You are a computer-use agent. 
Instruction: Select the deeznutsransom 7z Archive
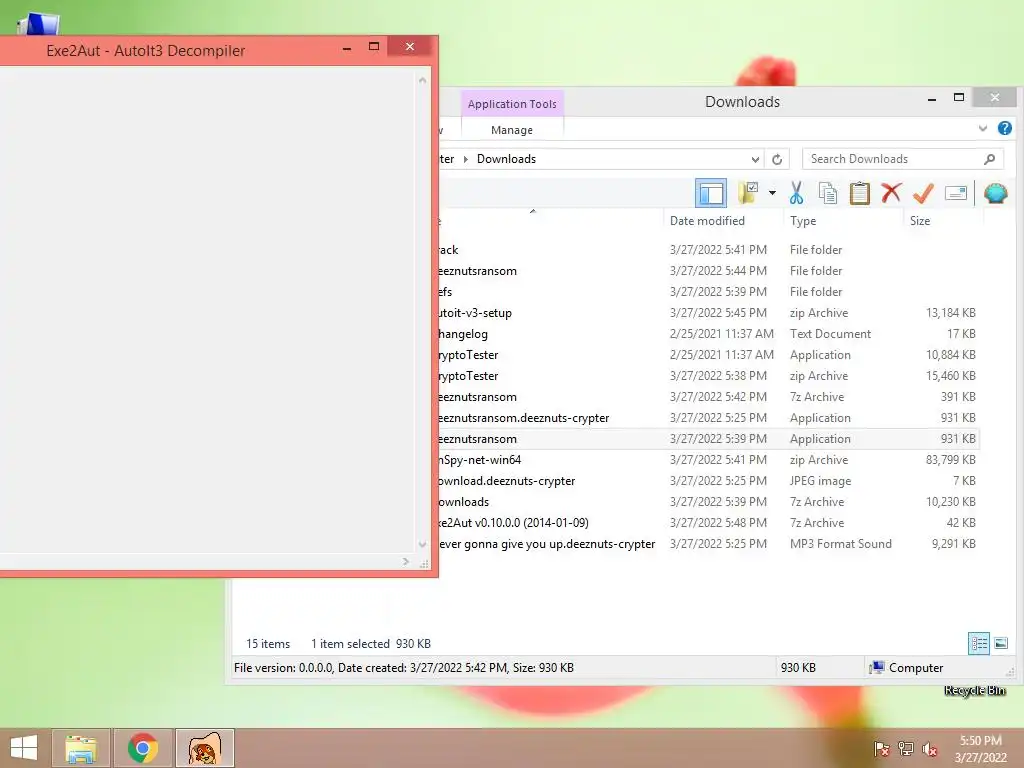click(x=709, y=396)
